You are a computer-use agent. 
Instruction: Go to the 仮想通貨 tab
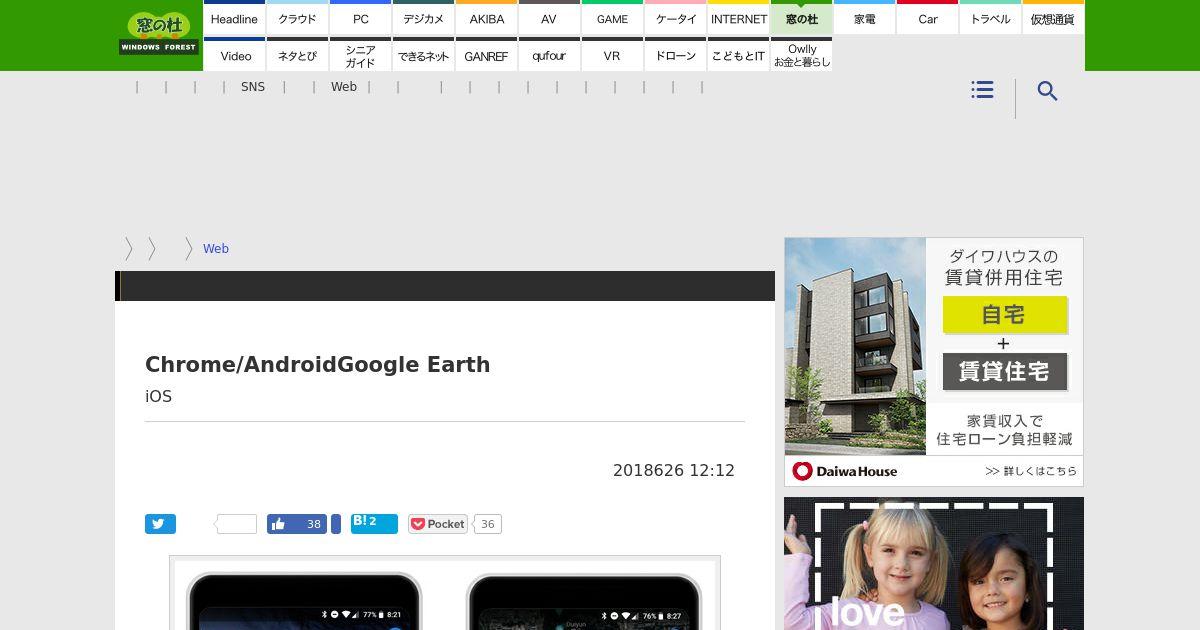[1053, 19]
